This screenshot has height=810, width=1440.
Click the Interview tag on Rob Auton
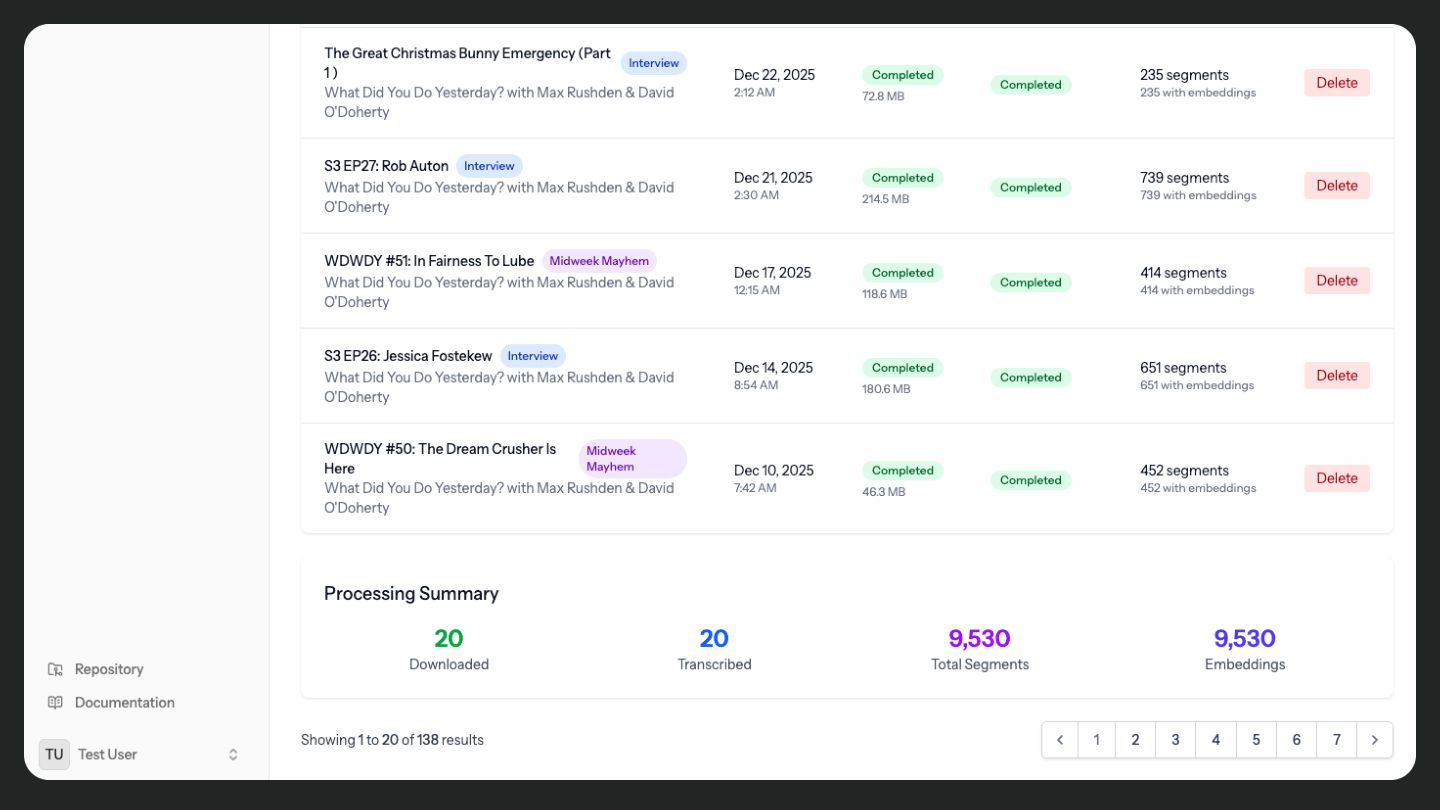[489, 166]
